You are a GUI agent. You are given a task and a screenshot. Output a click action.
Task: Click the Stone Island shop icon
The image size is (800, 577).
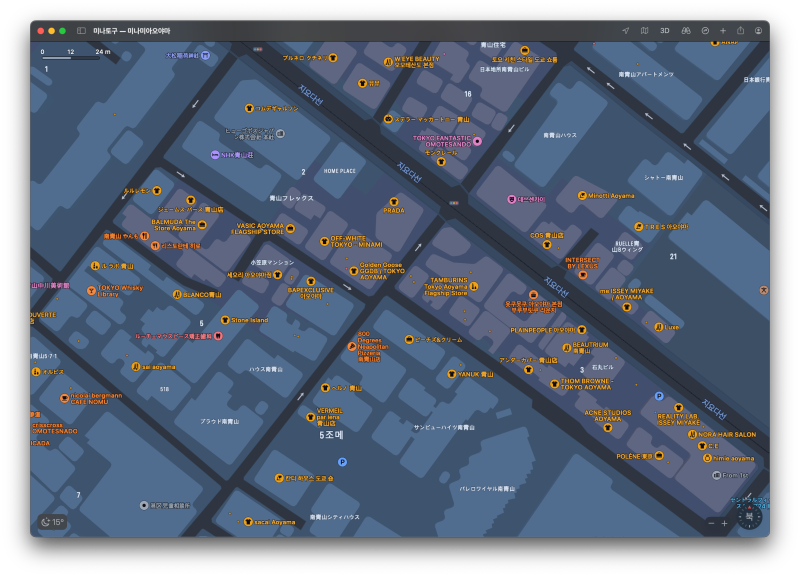coord(224,320)
